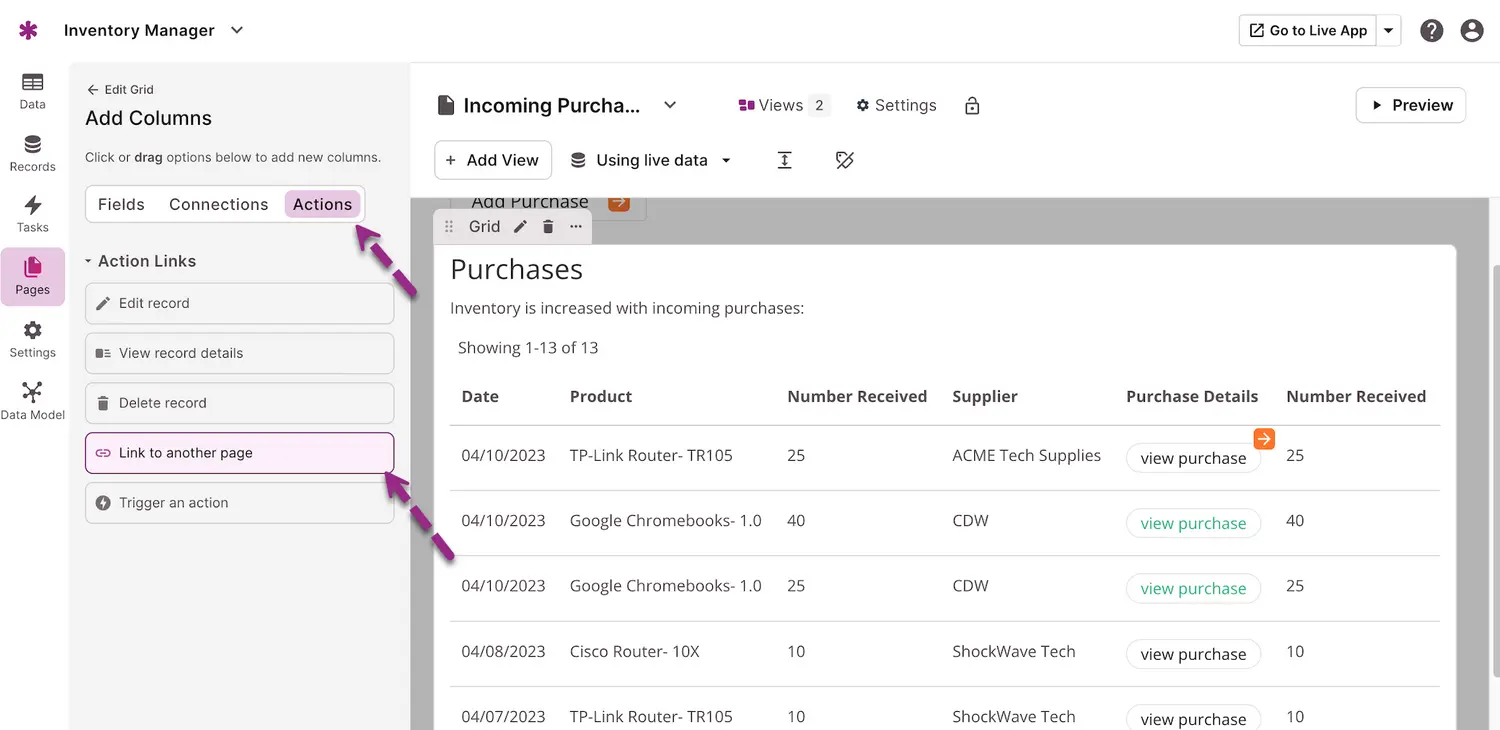This screenshot has height=730, width=1500.
Task: Open the Go to Live App dropdown arrow
Action: click(x=1388, y=31)
